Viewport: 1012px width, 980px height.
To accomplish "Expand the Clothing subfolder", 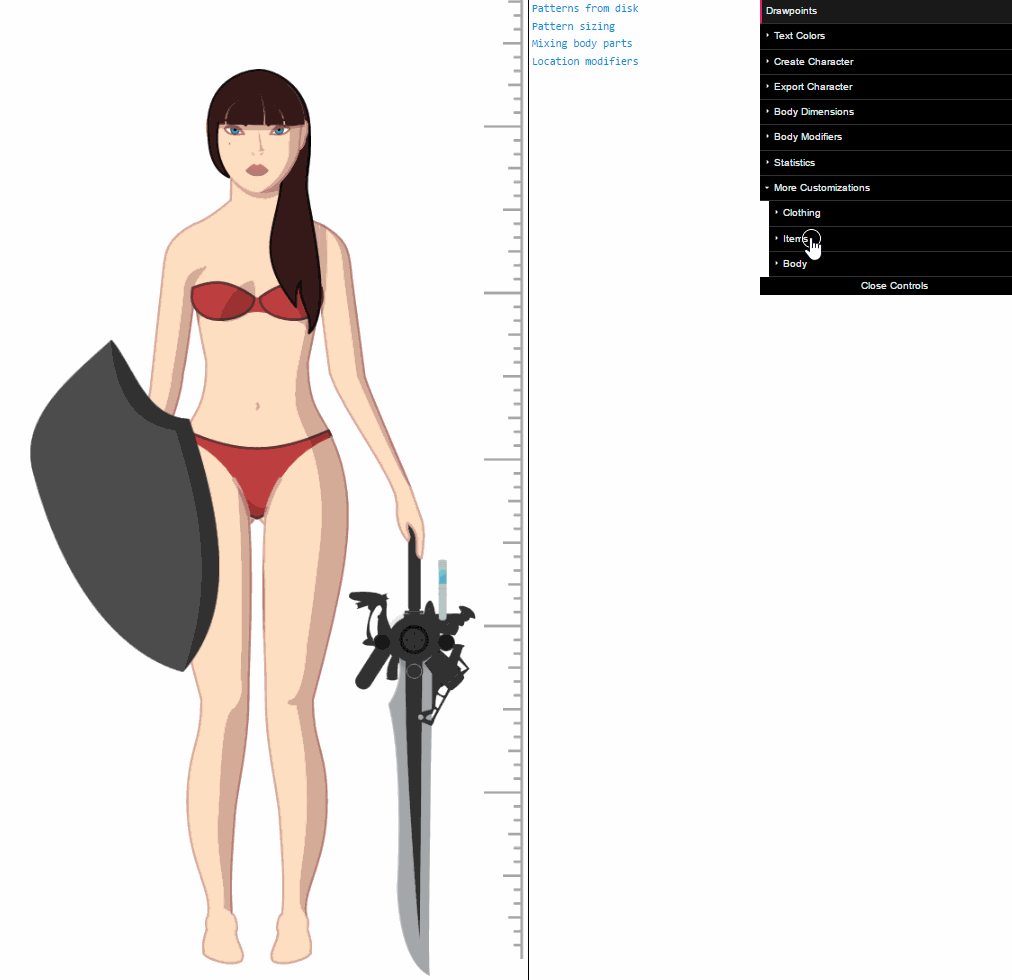I will (801, 213).
